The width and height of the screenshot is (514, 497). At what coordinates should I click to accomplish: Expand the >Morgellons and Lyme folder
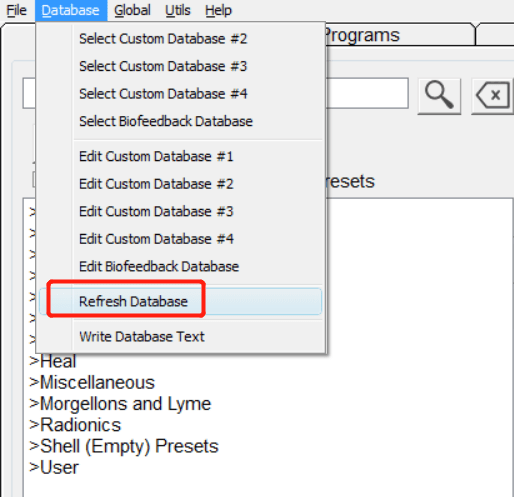120,404
